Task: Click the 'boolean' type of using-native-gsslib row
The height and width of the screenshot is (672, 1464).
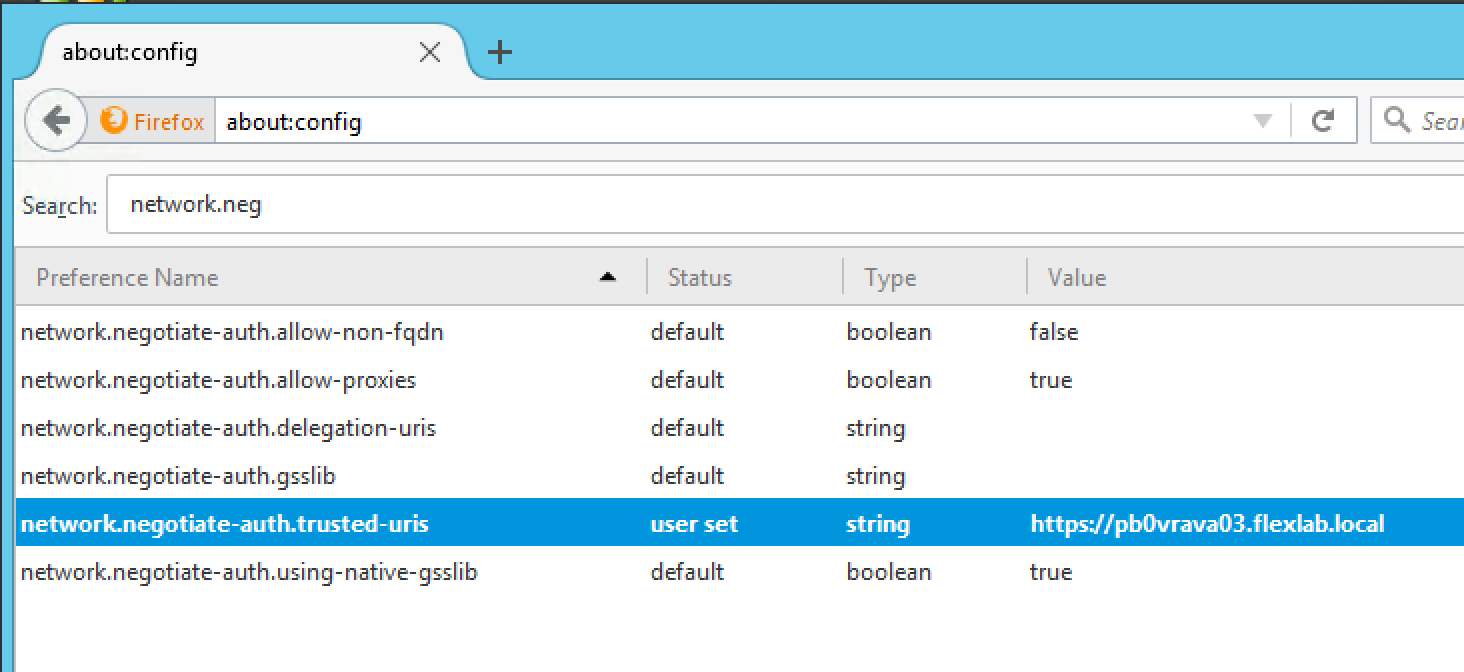Action: (889, 572)
